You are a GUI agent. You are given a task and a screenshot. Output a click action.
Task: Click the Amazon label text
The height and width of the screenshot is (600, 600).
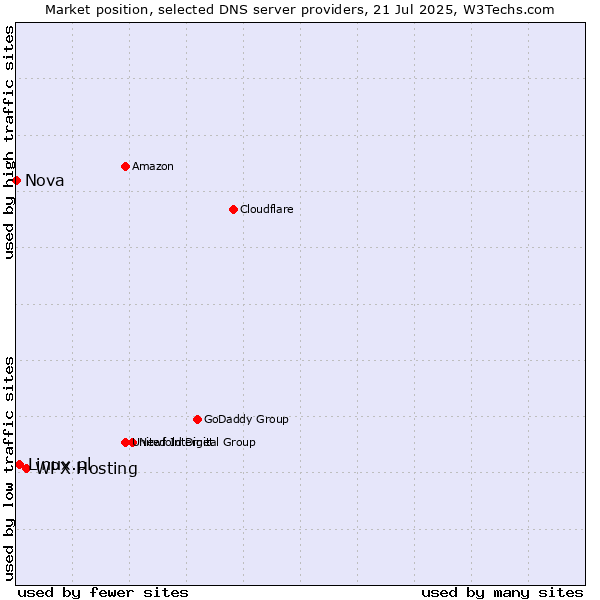click(x=153, y=166)
